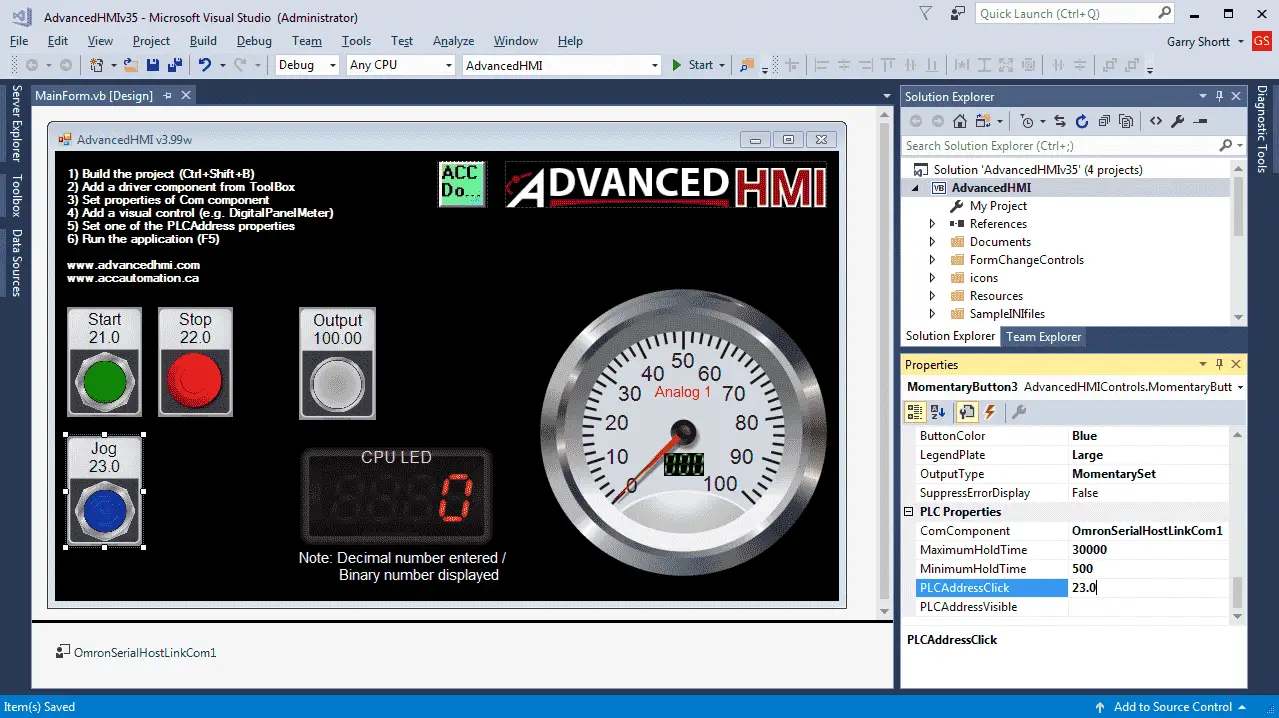
Task: Click the Find in Files toolbar icon
Action: click(x=746, y=65)
